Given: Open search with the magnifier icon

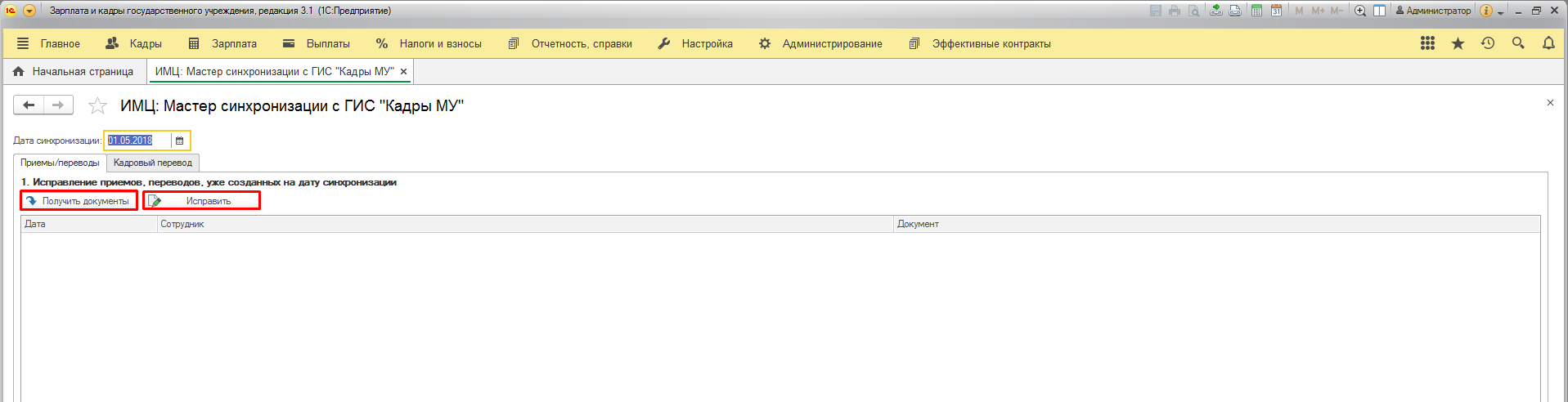Looking at the screenshot, I should pos(1518,43).
